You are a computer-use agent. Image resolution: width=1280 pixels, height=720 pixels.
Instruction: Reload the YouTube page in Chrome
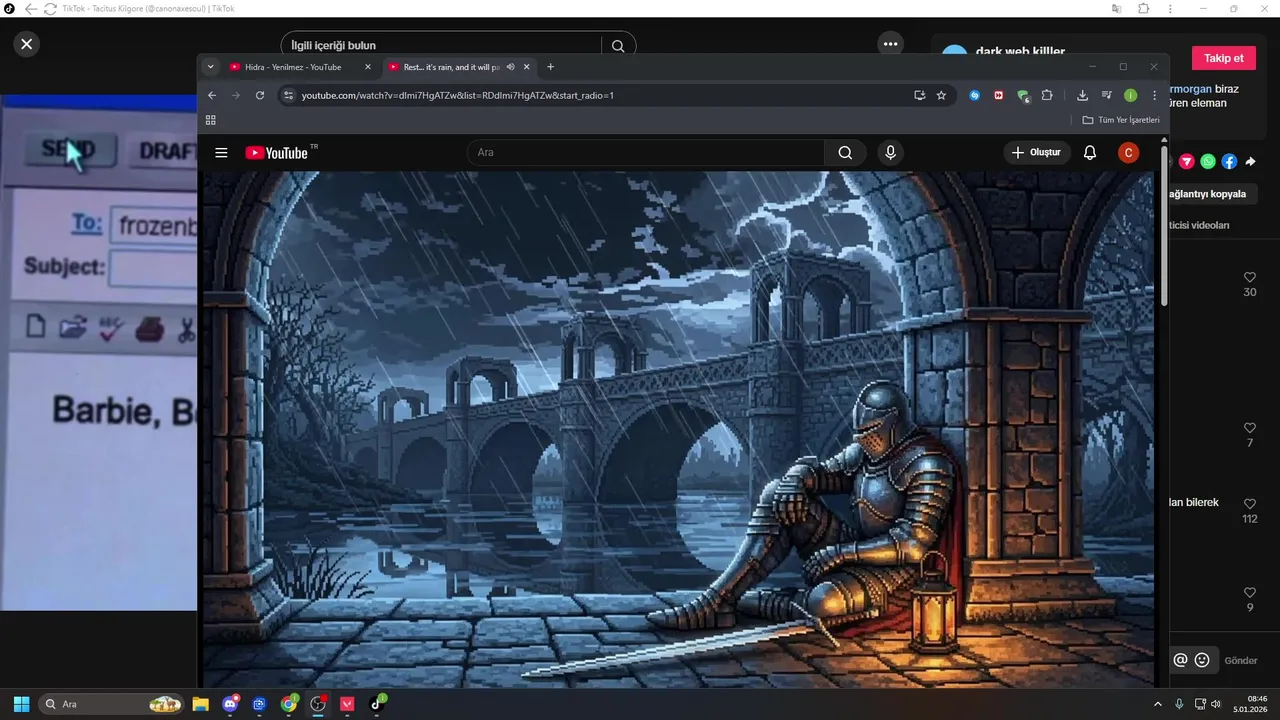(260, 95)
